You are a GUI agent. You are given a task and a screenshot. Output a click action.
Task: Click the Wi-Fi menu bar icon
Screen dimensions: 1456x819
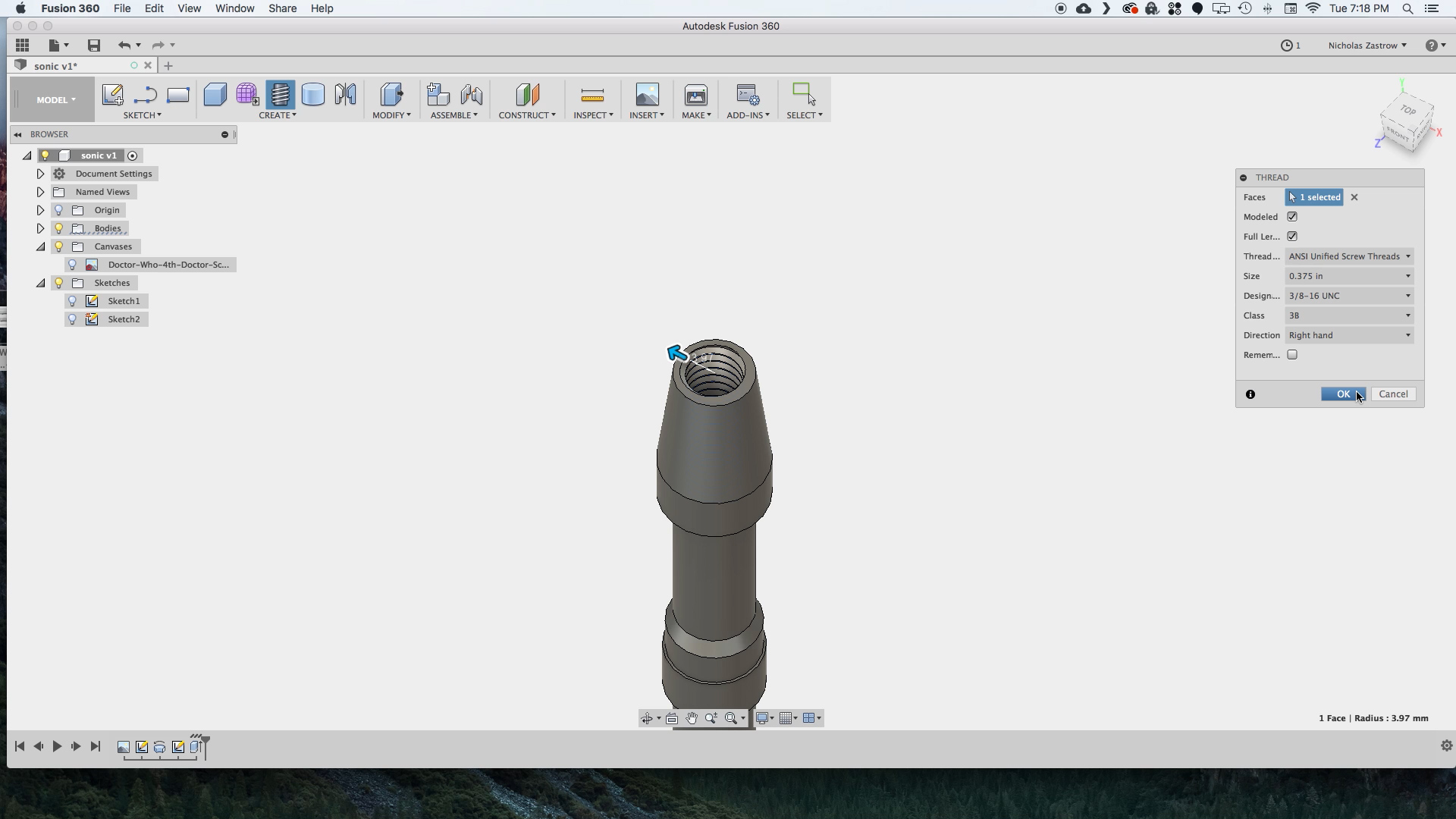[1313, 8]
